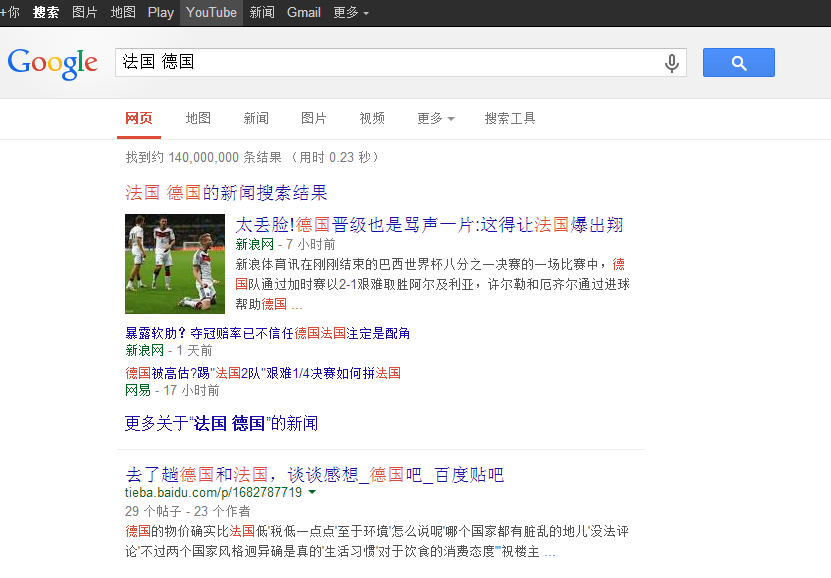
Task: Click the voice search microphone icon
Action: [671, 63]
